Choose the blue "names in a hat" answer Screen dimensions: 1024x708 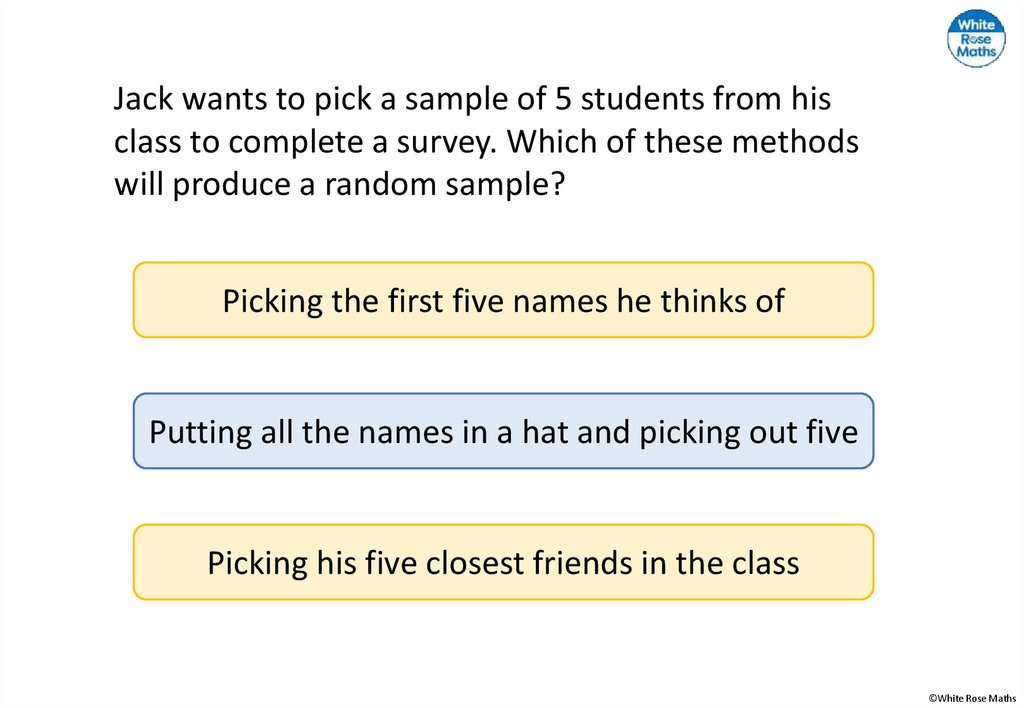click(503, 432)
